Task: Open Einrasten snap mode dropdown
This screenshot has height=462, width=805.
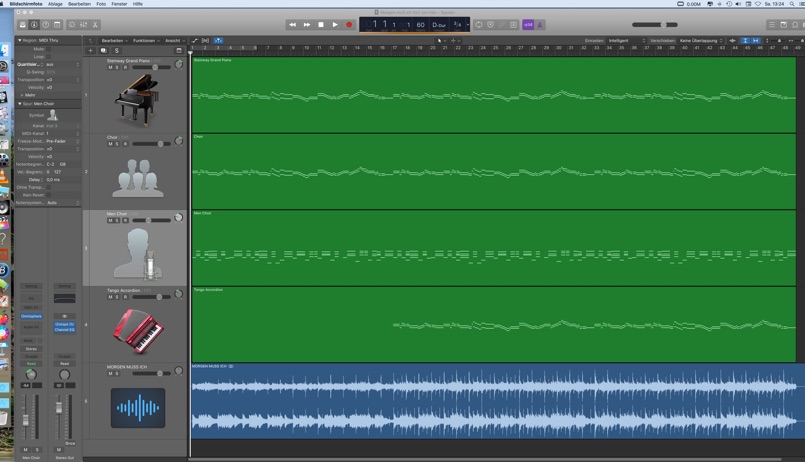Action: [x=627, y=41]
